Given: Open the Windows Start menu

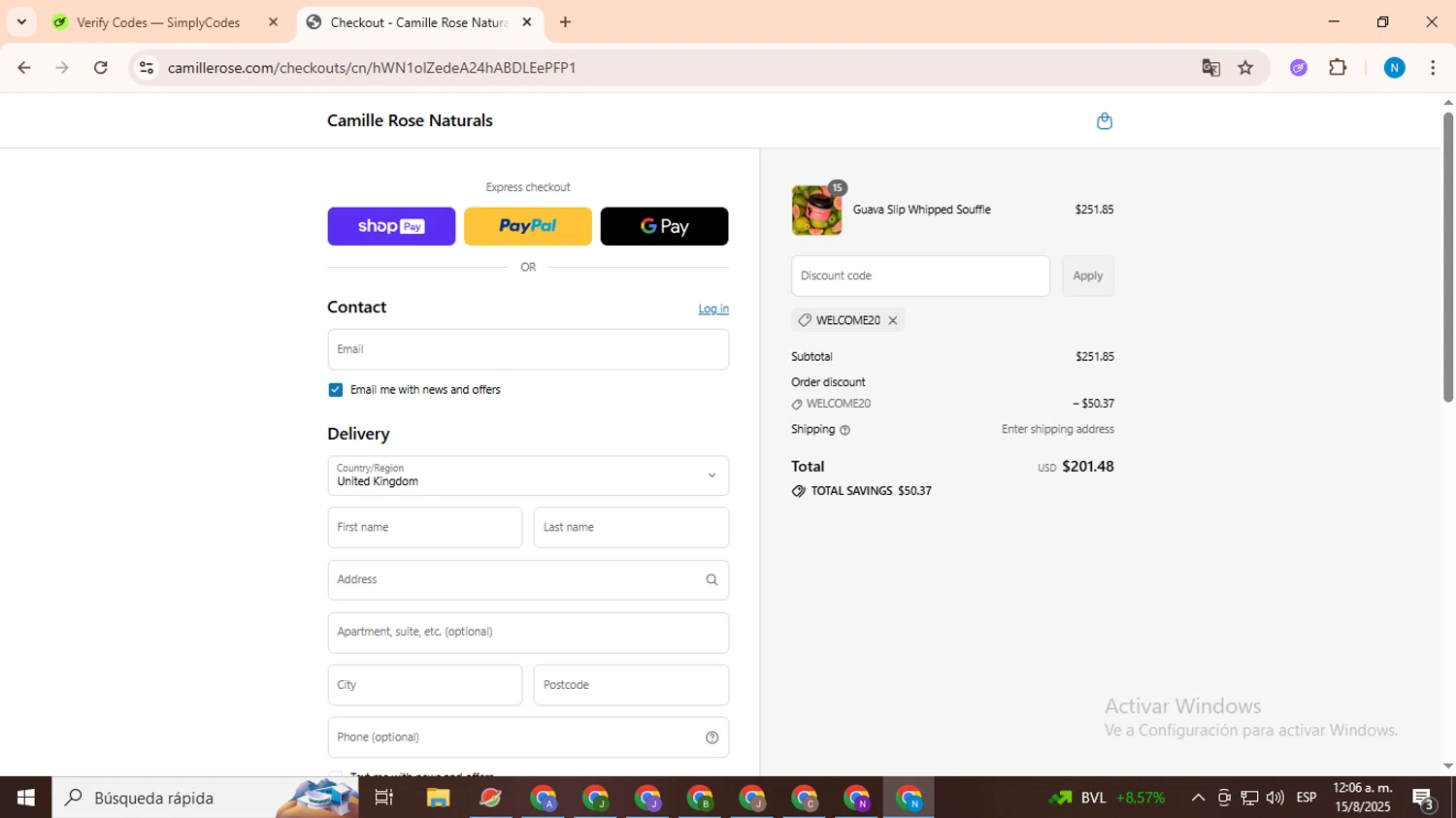Looking at the screenshot, I should [26, 798].
